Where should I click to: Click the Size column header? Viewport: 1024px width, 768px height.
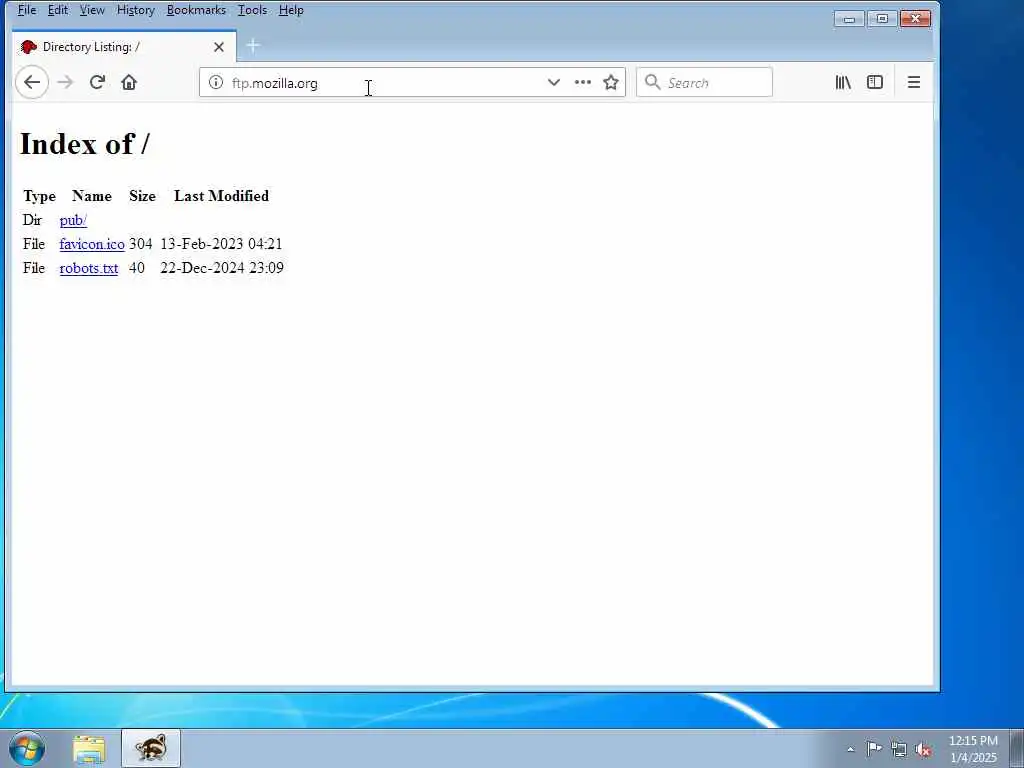coord(142,196)
